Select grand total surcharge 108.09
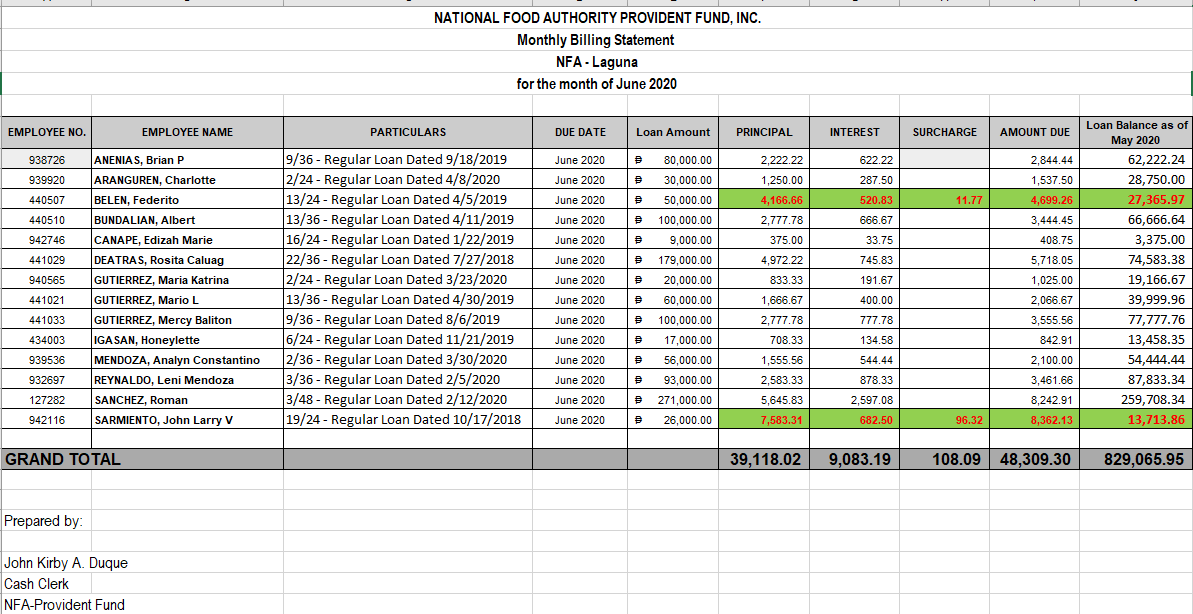The image size is (1193, 614). click(x=944, y=459)
